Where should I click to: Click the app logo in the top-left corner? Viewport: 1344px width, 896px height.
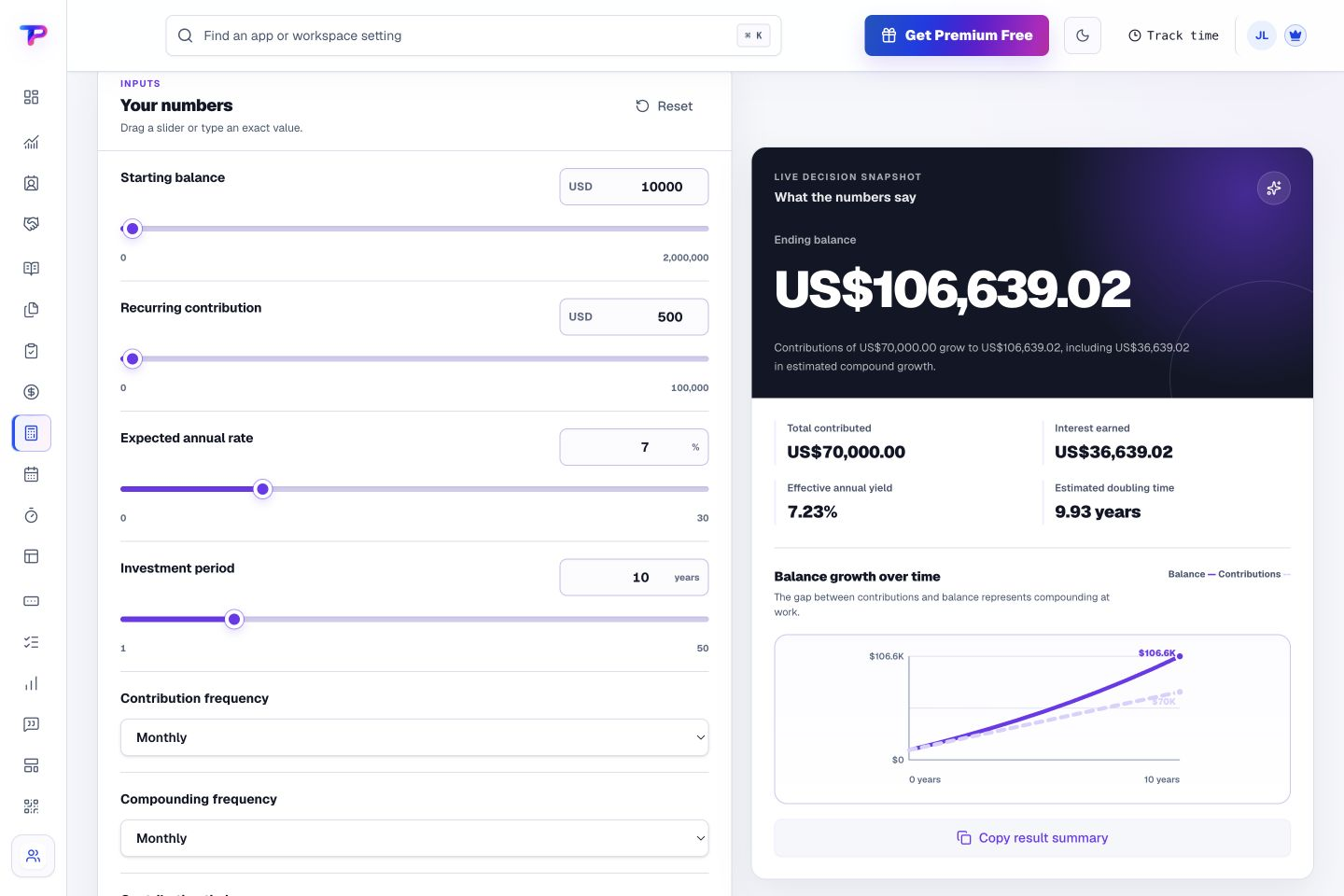coord(33,35)
